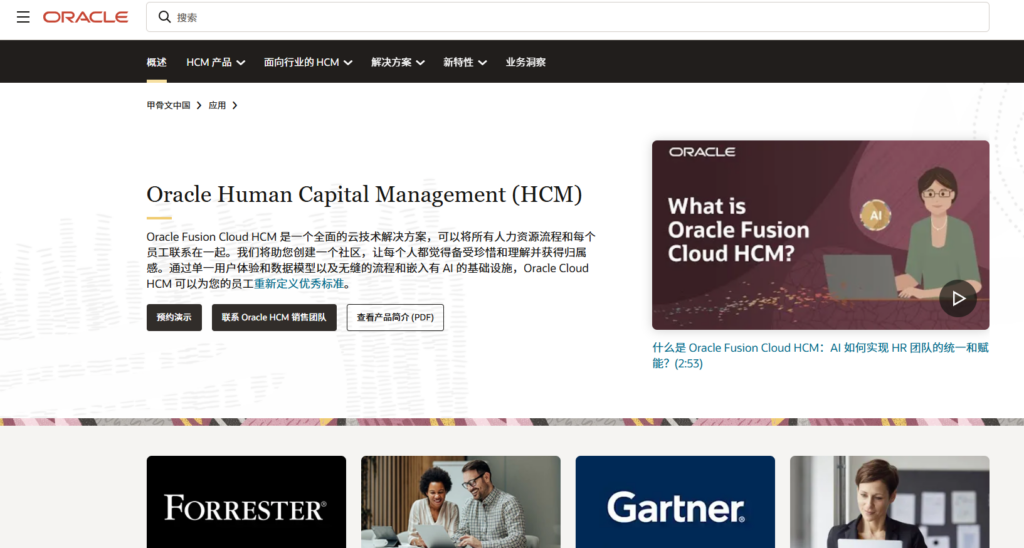Follow the 甲骨文中国 breadcrumb link
Image resolution: width=1024 pixels, height=548 pixels.
[x=168, y=105]
